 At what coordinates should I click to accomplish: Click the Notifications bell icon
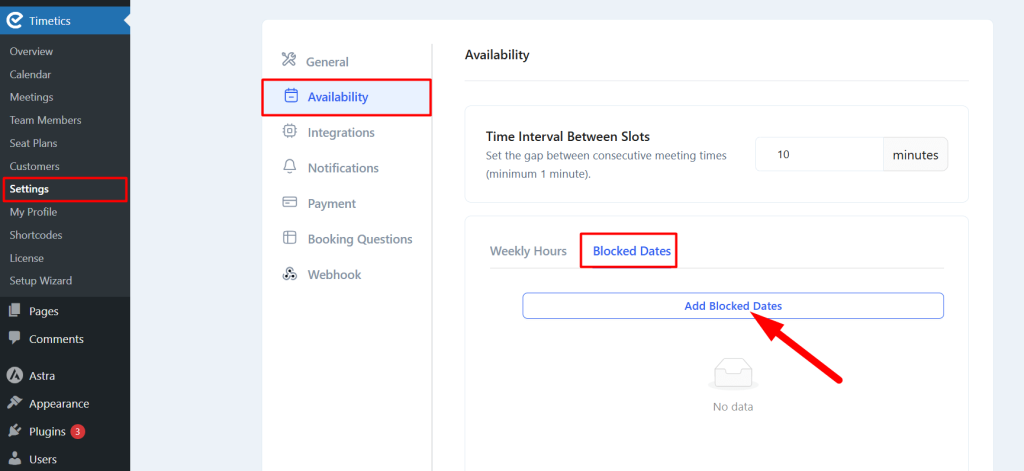[289, 167]
